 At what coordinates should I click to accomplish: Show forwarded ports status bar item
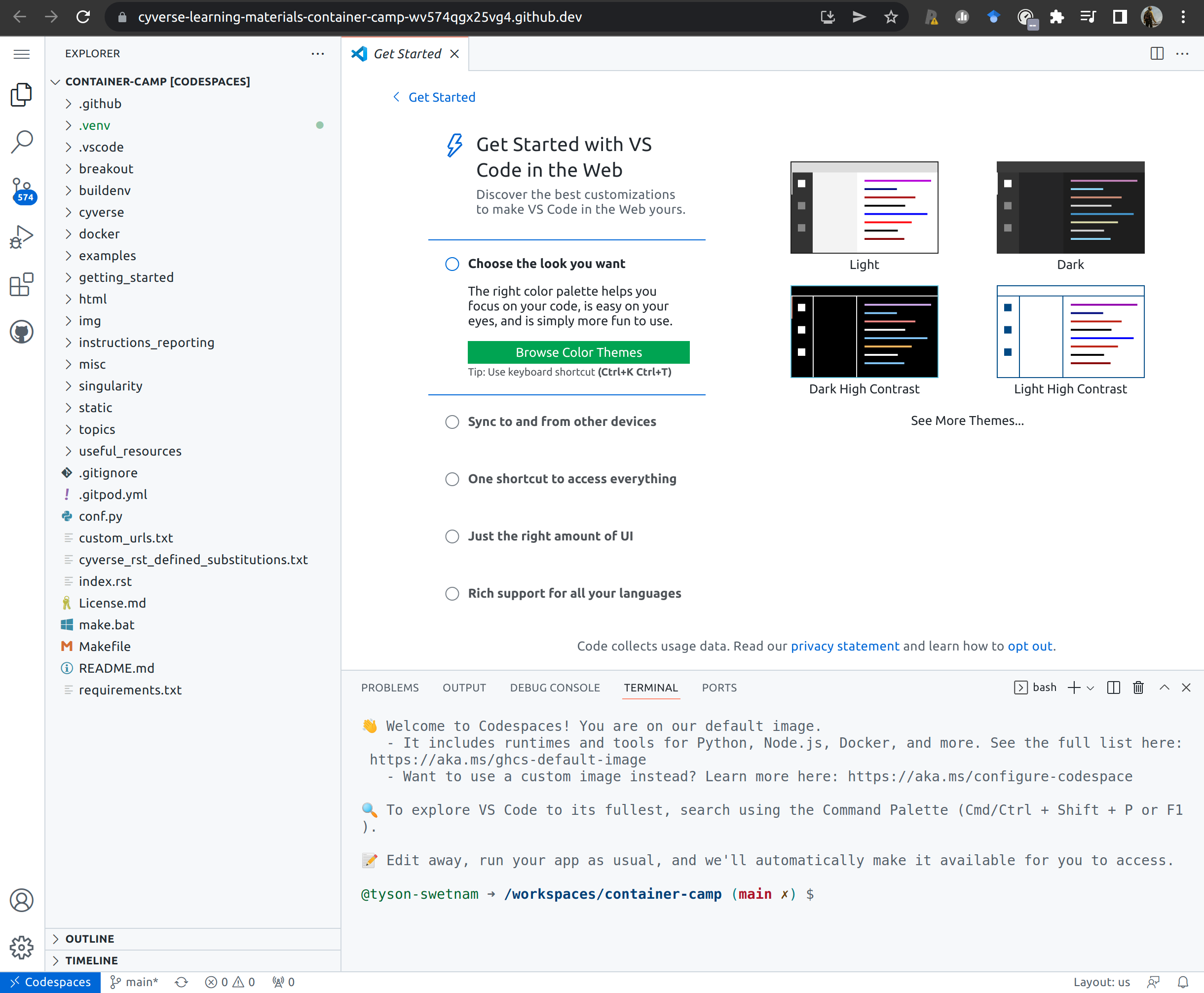pyautogui.click(x=284, y=982)
